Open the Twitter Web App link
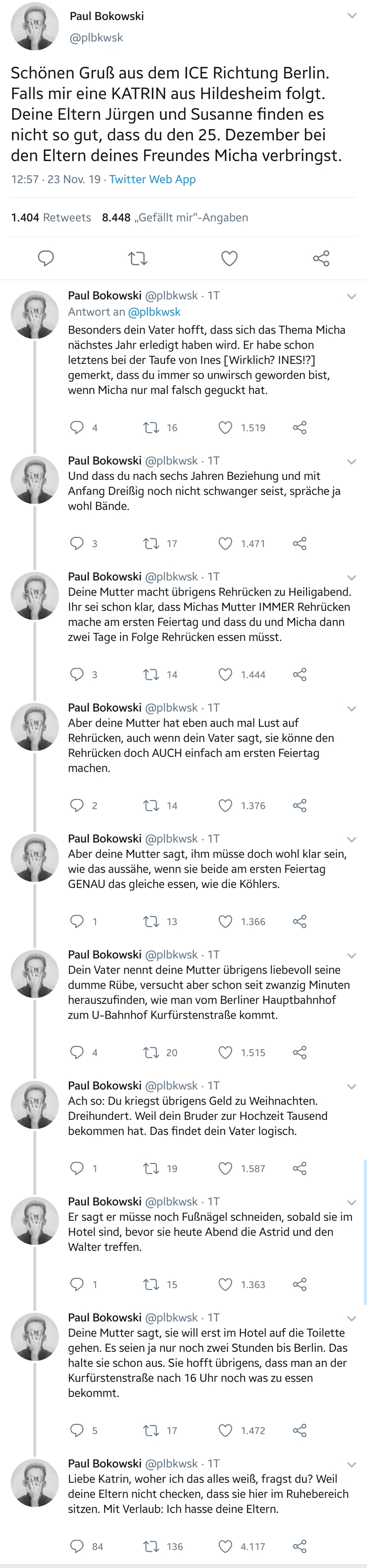 click(152, 179)
